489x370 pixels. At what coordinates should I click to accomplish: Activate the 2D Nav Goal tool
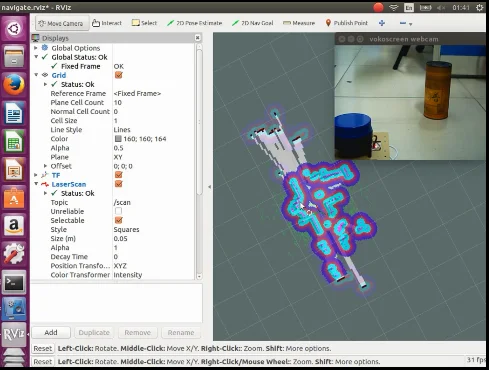252,23
